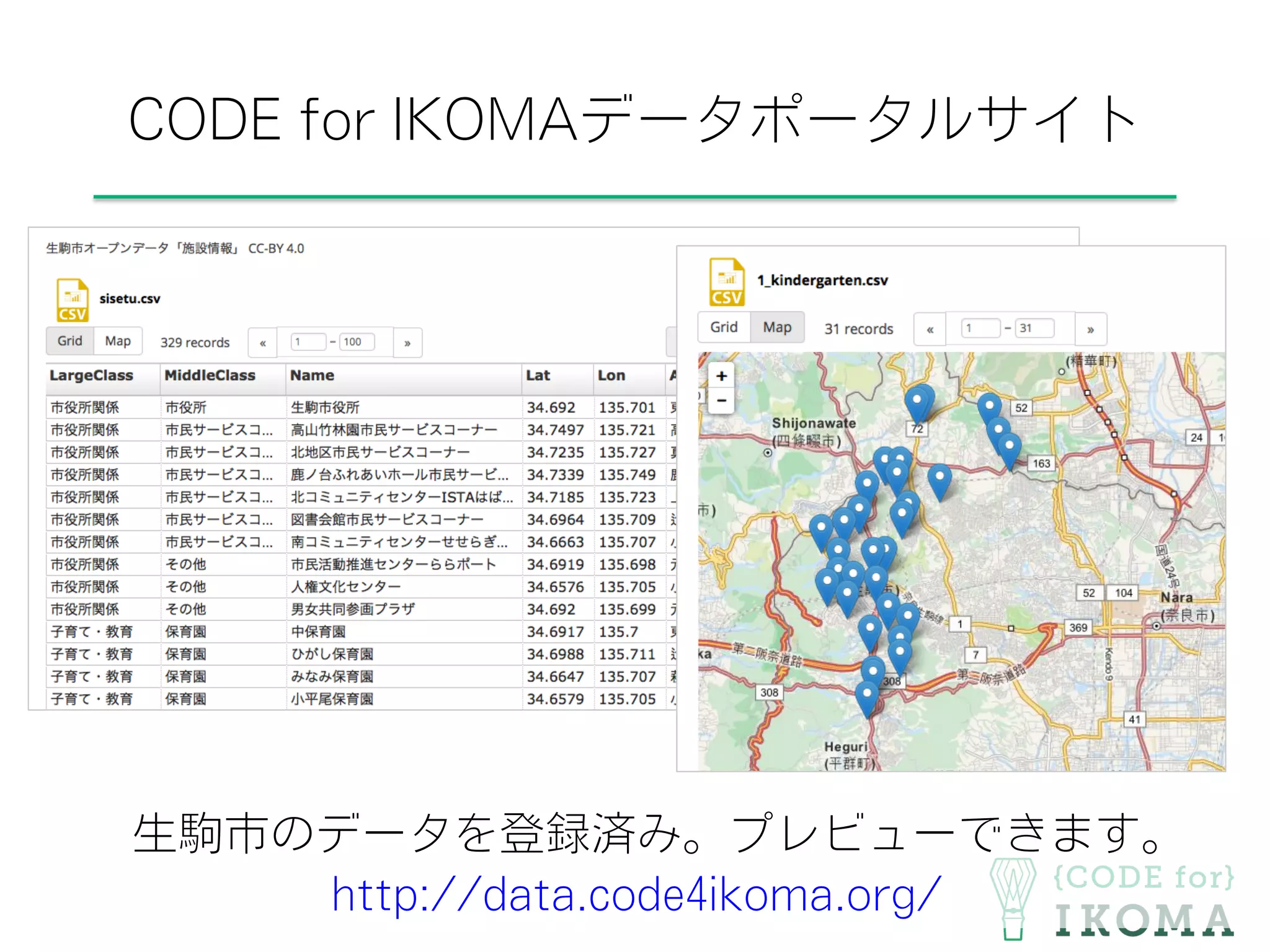
Task: Click the start record field showing 1 in sisetu.csv
Action: 308,342
